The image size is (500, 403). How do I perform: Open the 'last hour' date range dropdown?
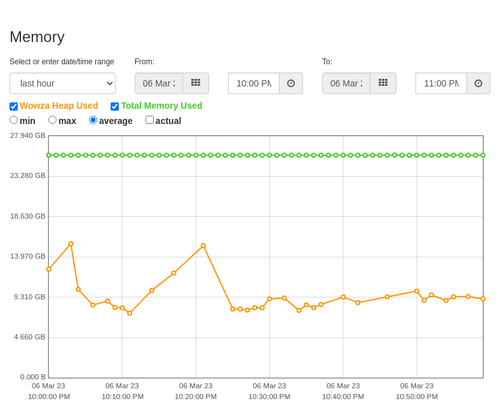63,83
